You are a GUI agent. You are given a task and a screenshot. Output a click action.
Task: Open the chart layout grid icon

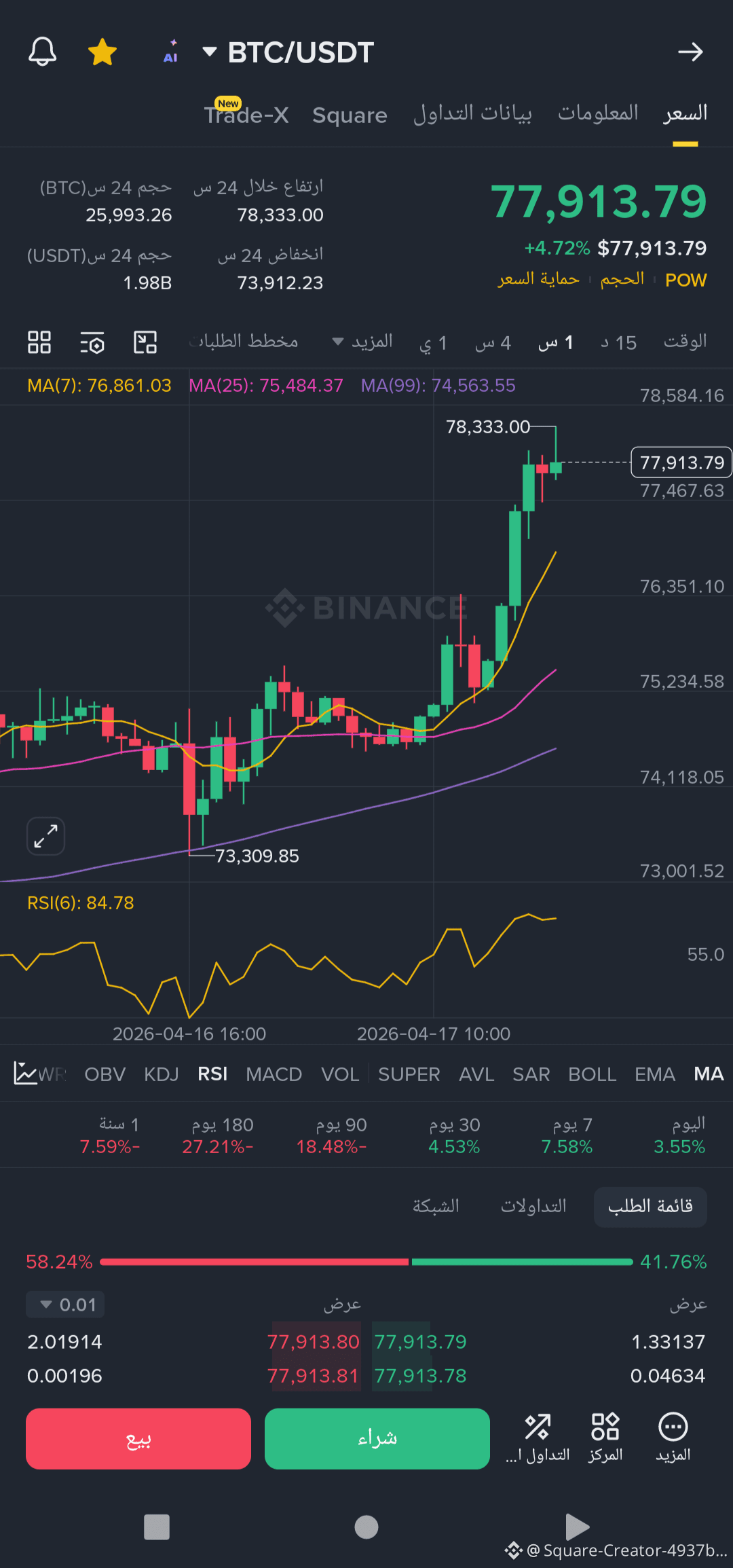click(39, 342)
